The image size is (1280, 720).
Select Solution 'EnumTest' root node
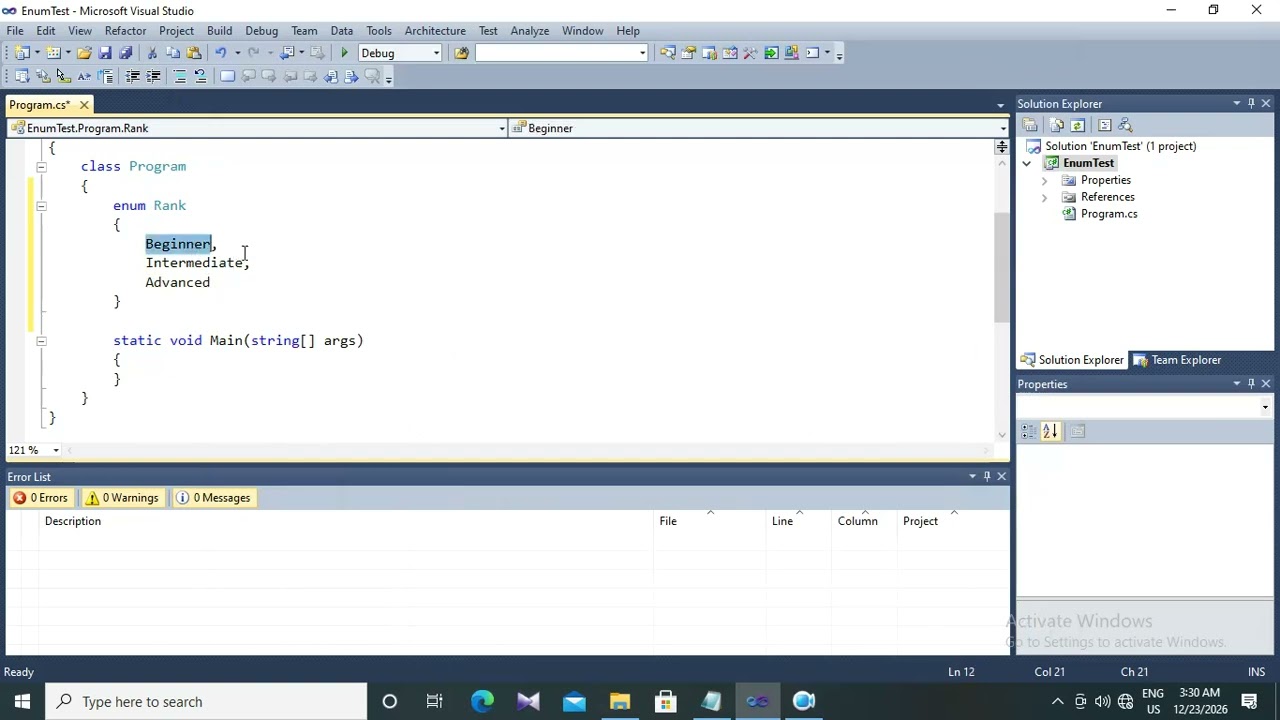[1120, 146]
